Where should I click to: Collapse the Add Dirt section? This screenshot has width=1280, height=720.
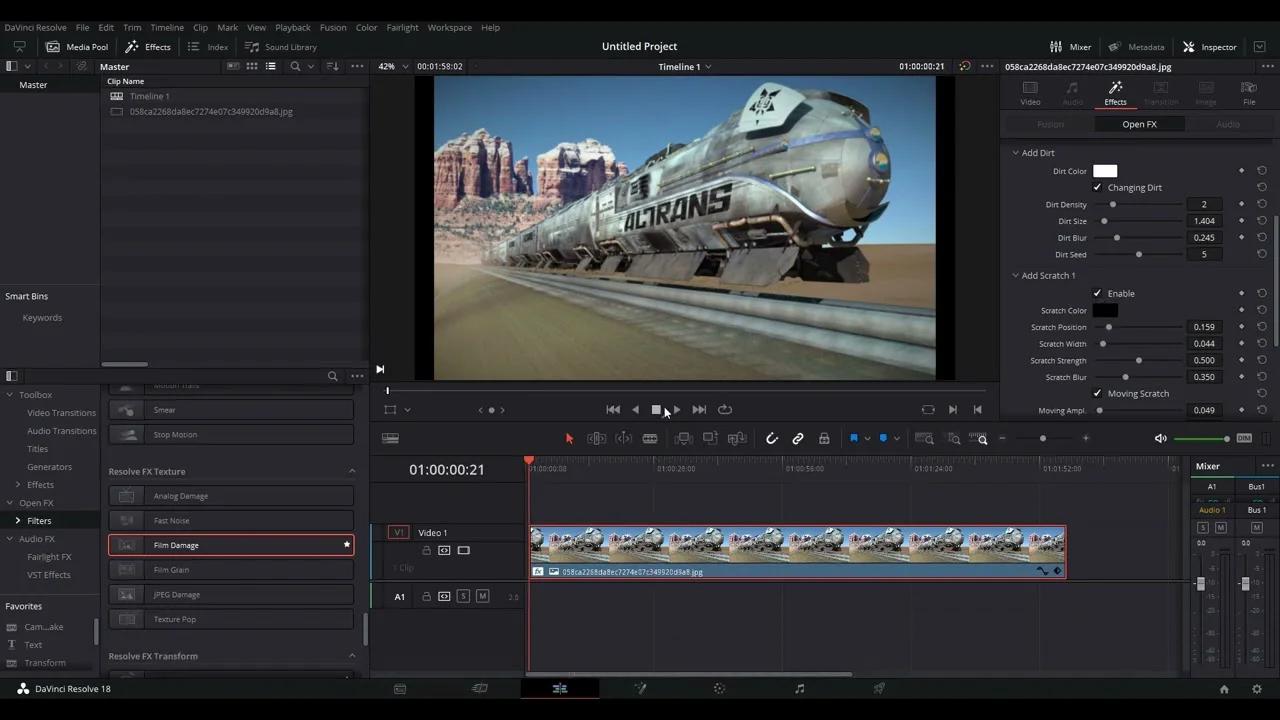[1016, 152]
